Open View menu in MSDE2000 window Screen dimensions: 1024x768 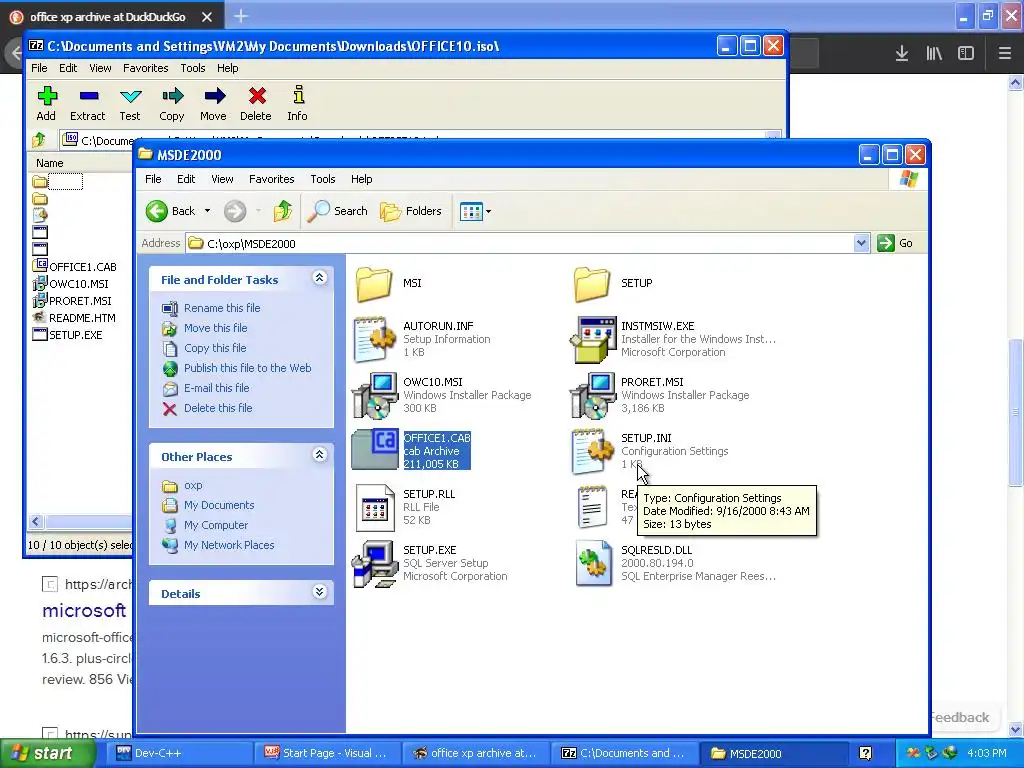222,179
